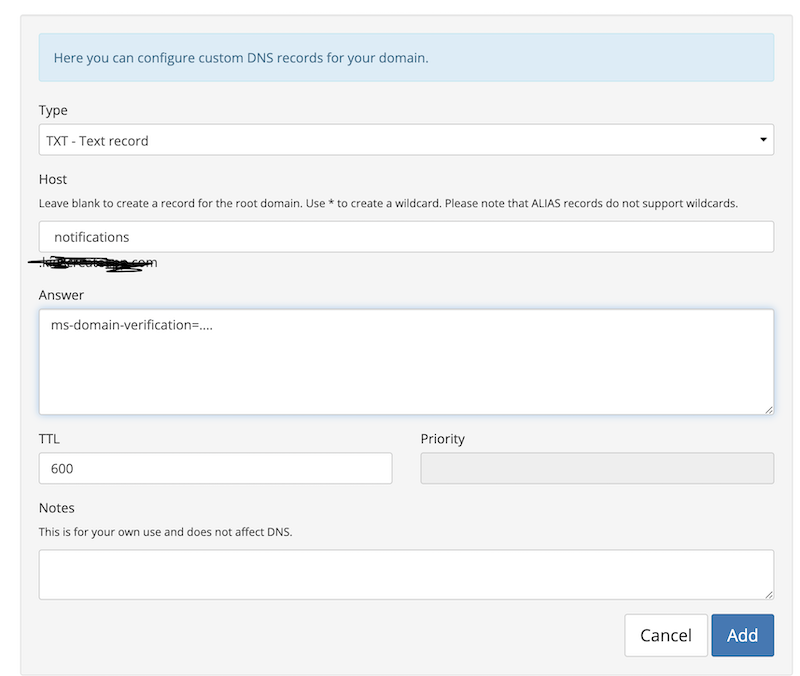Click inside the Notes text area

pos(405,574)
